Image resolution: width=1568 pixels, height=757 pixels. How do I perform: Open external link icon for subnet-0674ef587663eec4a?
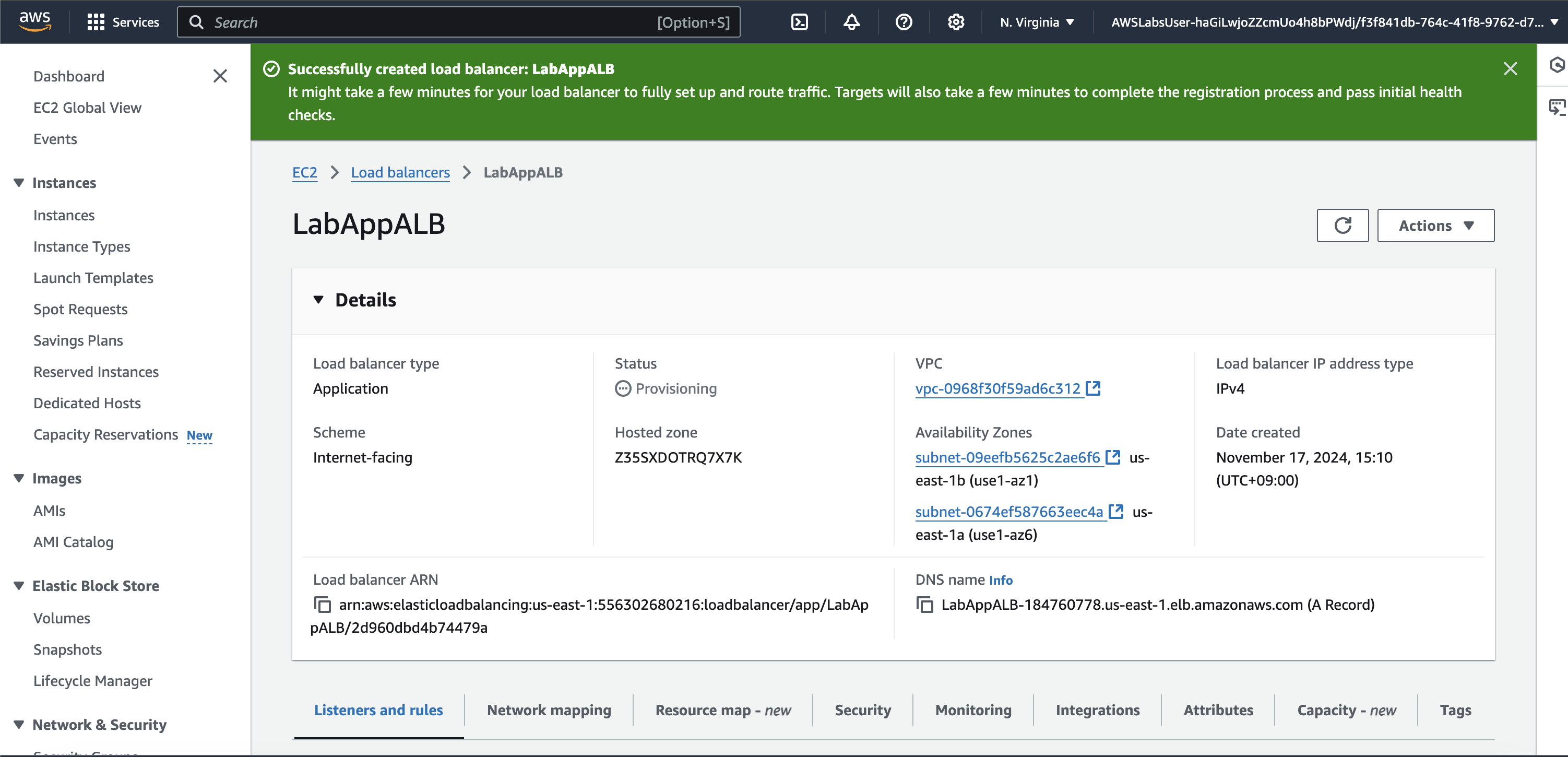pos(1116,512)
